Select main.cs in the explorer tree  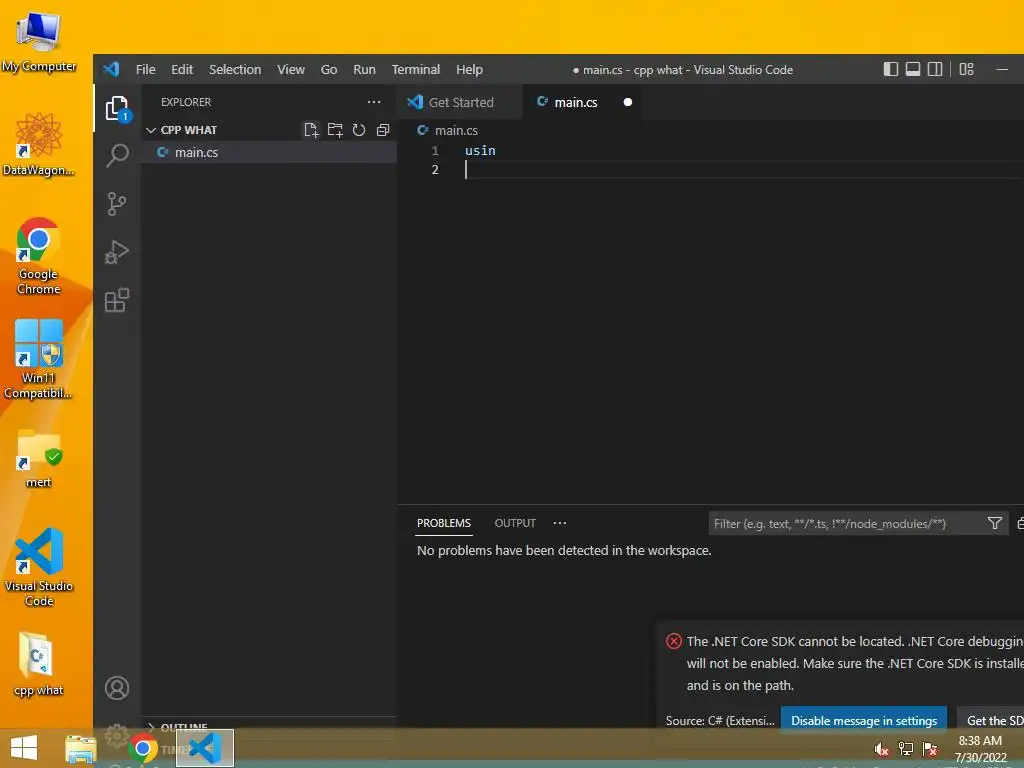(x=269, y=152)
